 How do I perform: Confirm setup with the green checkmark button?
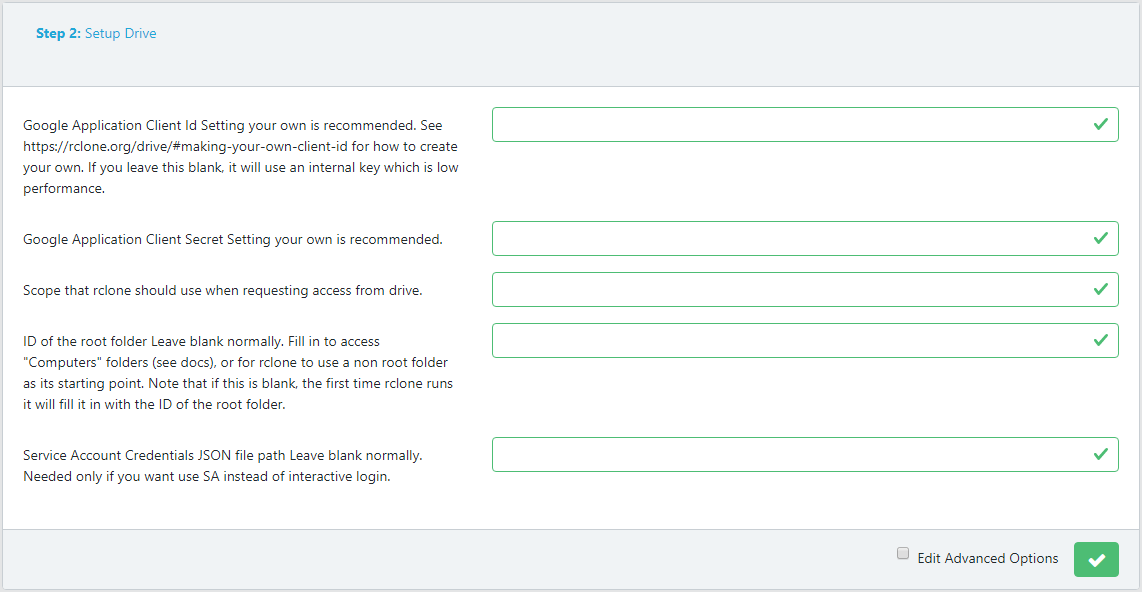coord(1096,559)
